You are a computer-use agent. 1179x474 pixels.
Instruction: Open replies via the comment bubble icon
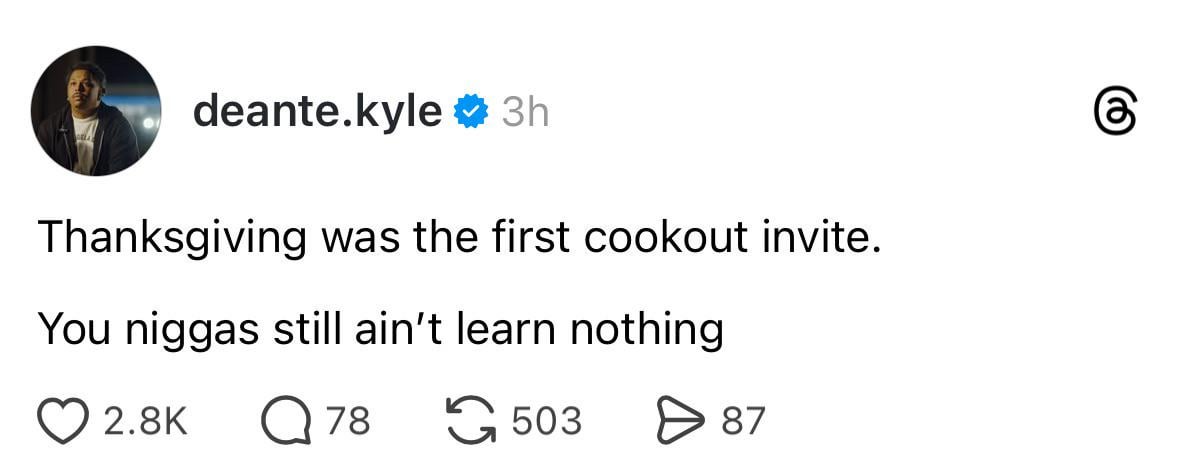click(285, 421)
